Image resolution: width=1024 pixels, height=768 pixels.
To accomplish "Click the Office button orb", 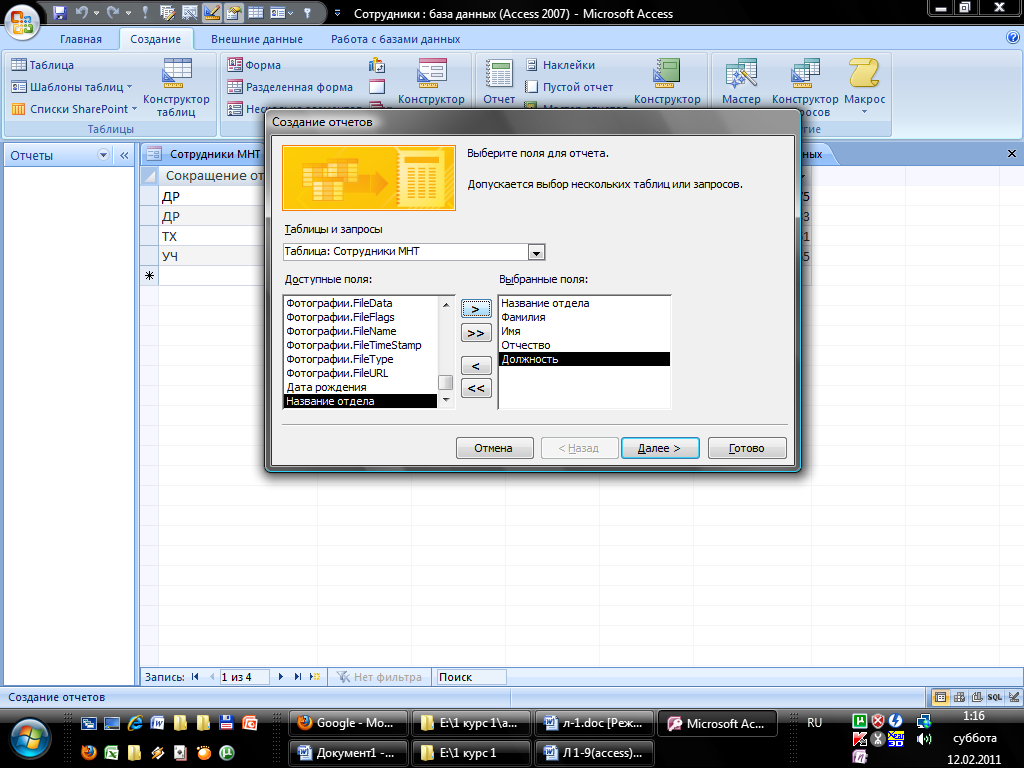I will click(22, 22).
